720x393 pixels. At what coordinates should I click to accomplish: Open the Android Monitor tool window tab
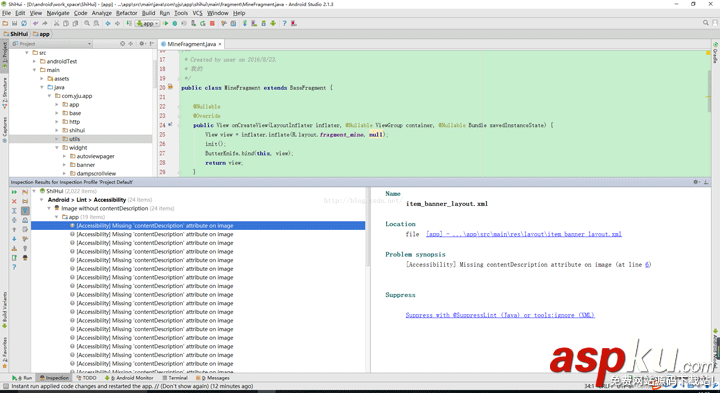tap(129, 378)
